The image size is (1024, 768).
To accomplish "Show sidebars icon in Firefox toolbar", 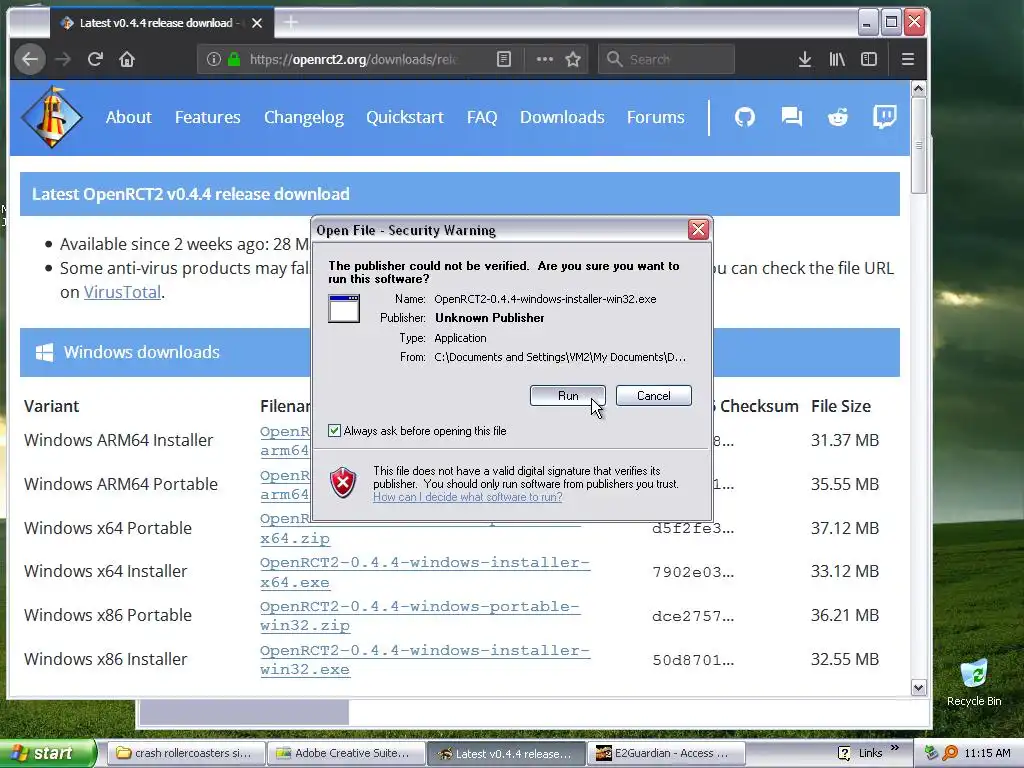I will pyautogui.click(x=869, y=59).
